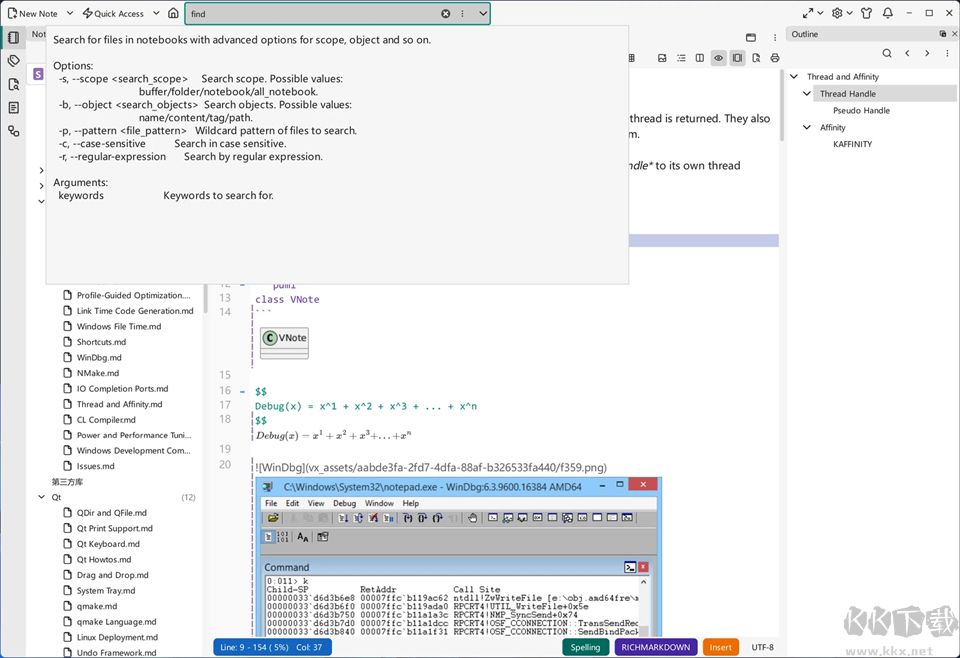This screenshot has width=960, height=658.
Task: Open the Outline panel's three-dot menu
Action: pos(947,53)
